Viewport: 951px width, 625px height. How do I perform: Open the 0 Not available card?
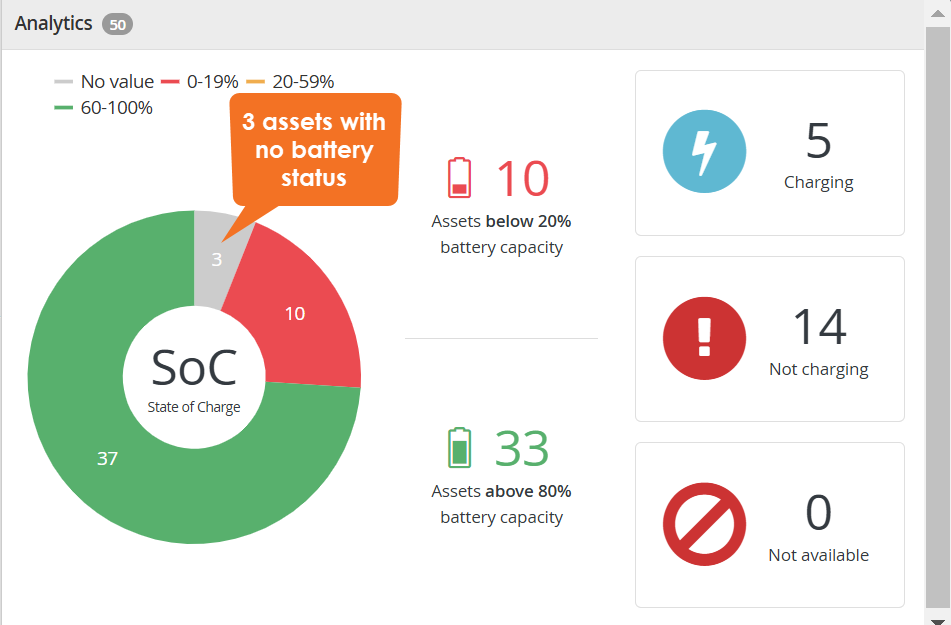tap(770, 525)
